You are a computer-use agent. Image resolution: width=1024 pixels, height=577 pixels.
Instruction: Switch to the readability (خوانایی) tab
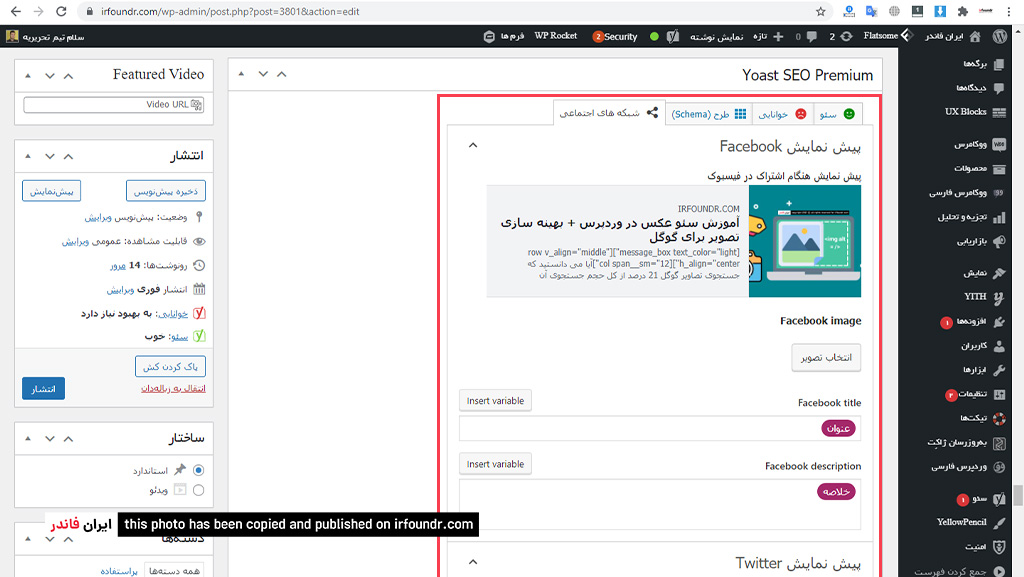782,114
